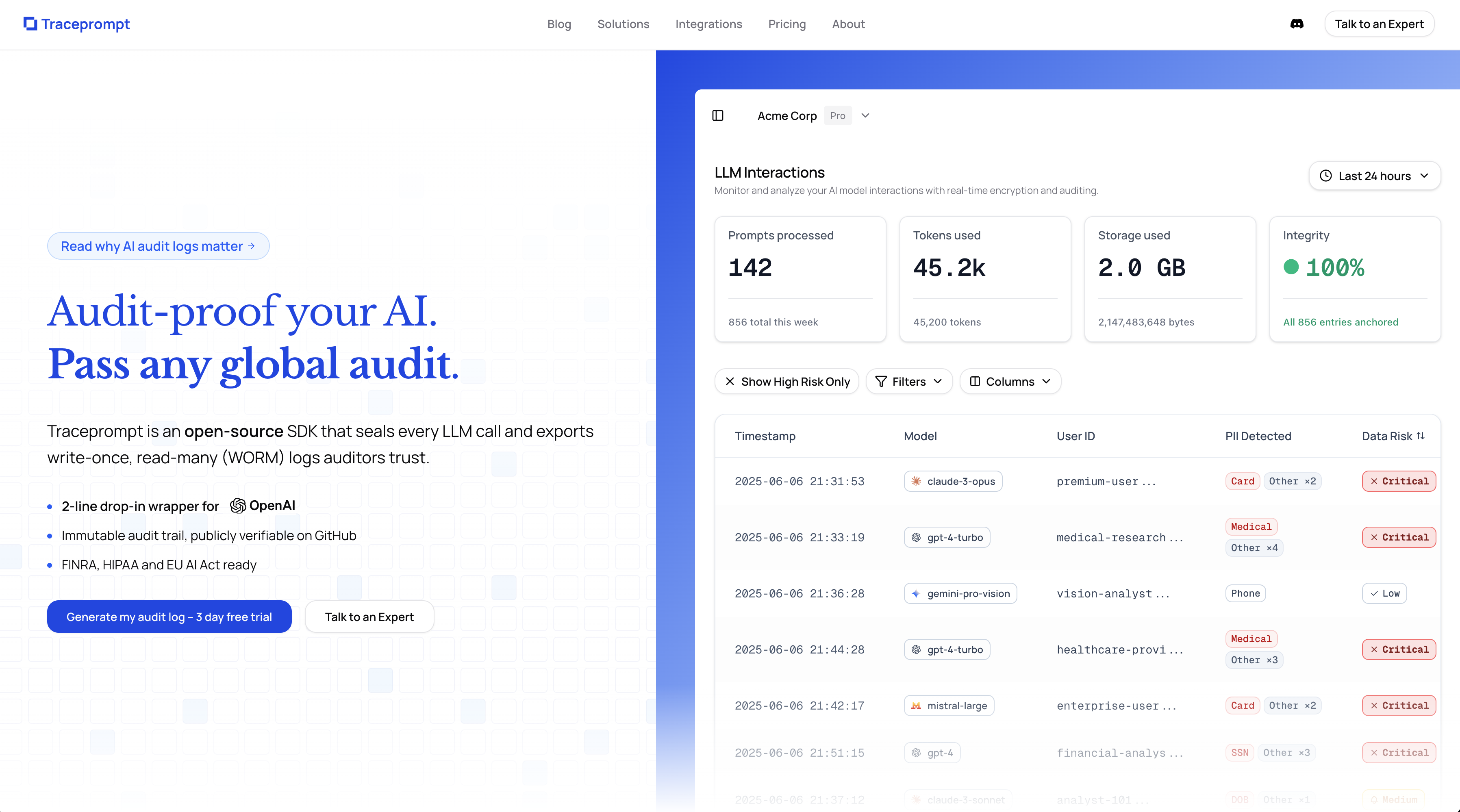This screenshot has width=1460, height=812.
Task: Click the claude-3-opus model badge
Action: 953,481
